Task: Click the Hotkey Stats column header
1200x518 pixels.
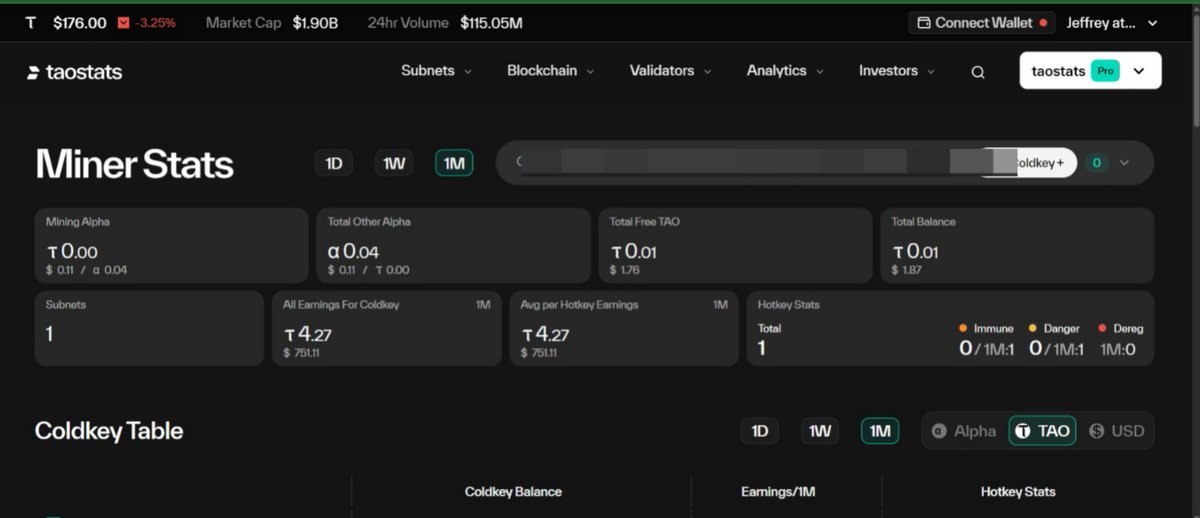Action: click(1017, 491)
